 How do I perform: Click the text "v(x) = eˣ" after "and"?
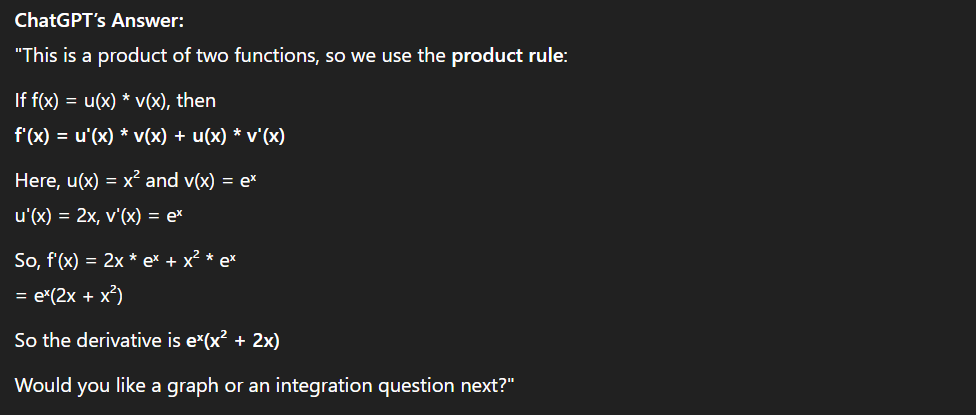click(220, 181)
